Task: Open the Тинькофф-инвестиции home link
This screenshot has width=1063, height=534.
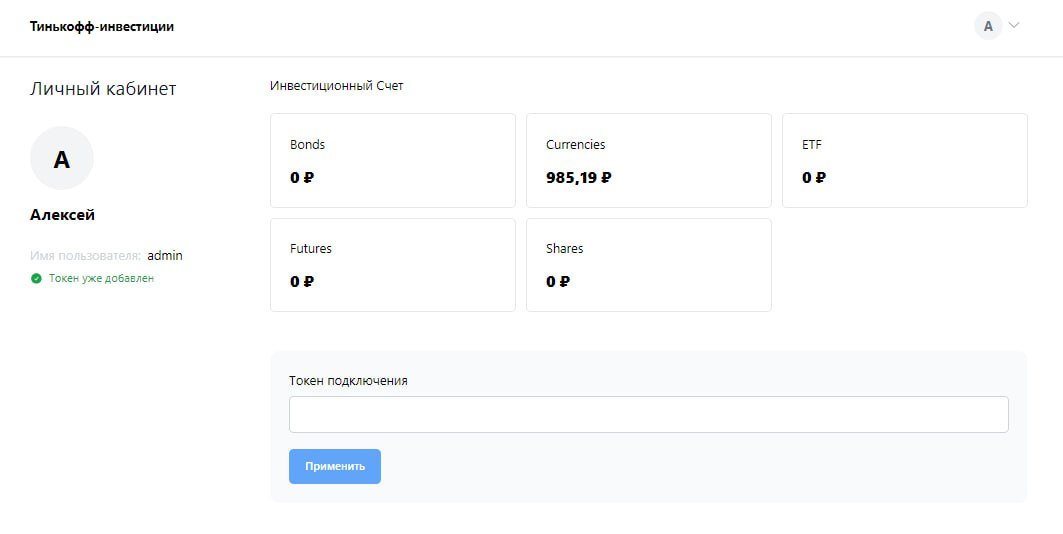Action: pos(102,27)
